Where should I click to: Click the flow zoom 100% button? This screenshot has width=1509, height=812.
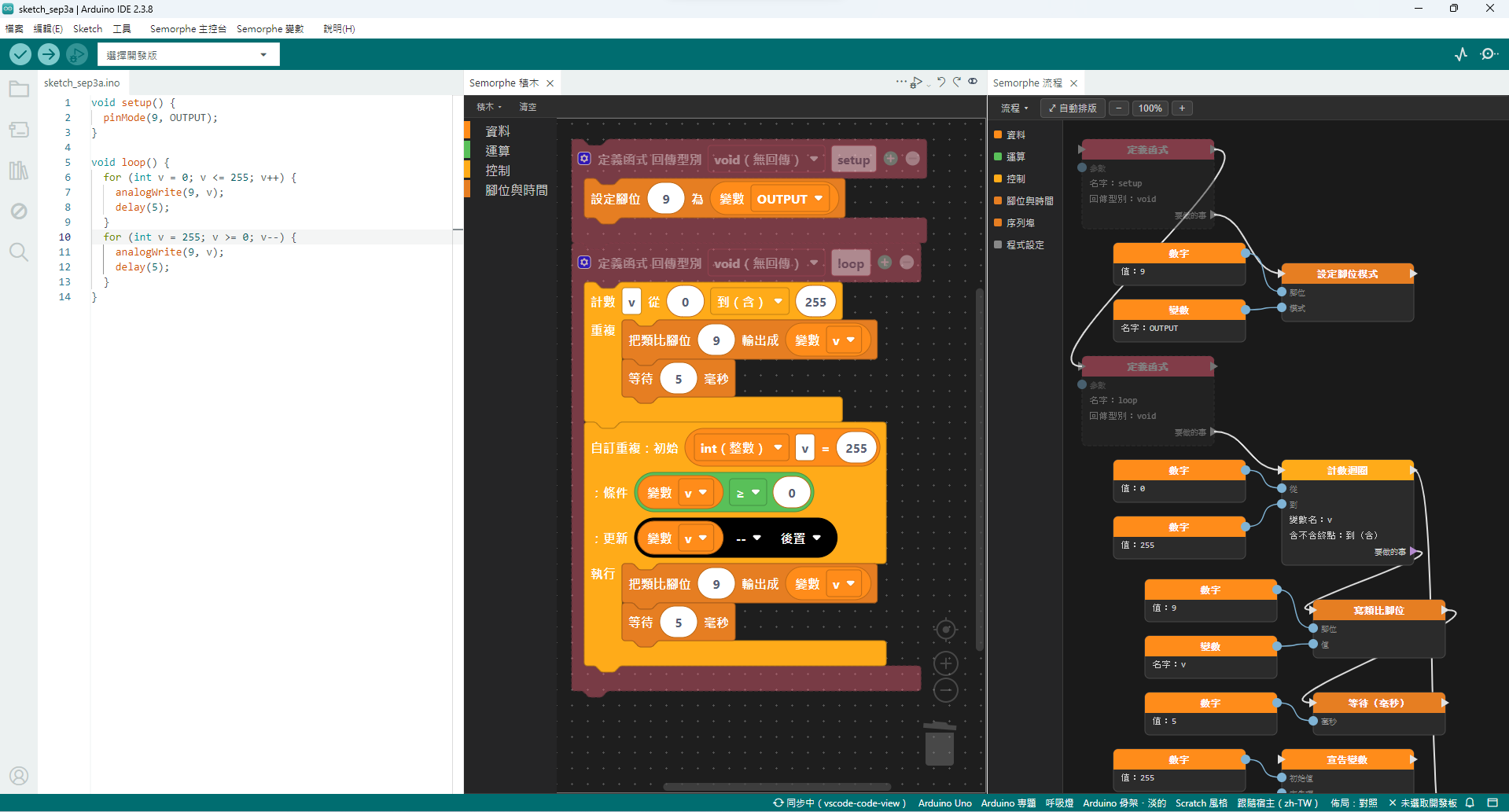click(1150, 108)
